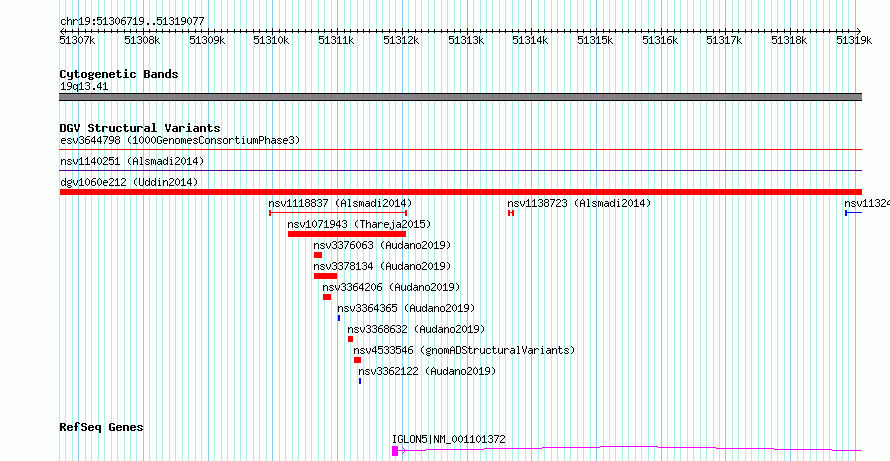The image size is (890, 461).
Task: Open the nsv3378134 (Audano2019) label
Action: pyautogui.click(x=382, y=266)
